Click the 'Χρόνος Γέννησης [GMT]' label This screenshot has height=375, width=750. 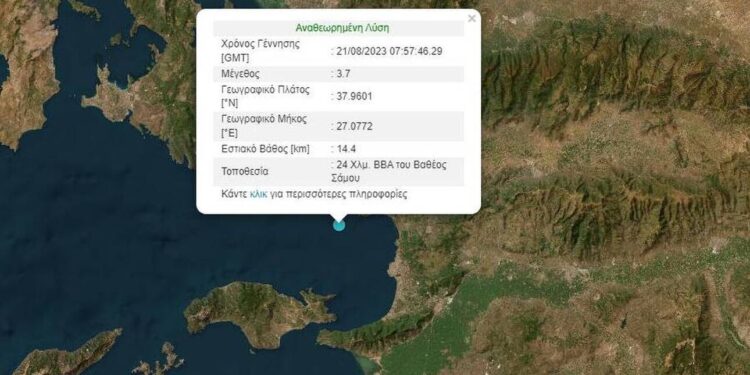pyautogui.click(x=261, y=51)
